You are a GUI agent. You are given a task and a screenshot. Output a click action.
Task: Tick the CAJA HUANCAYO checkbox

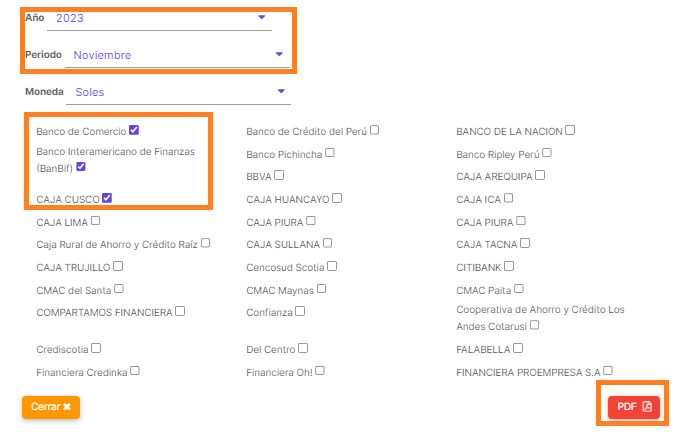(x=337, y=198)
